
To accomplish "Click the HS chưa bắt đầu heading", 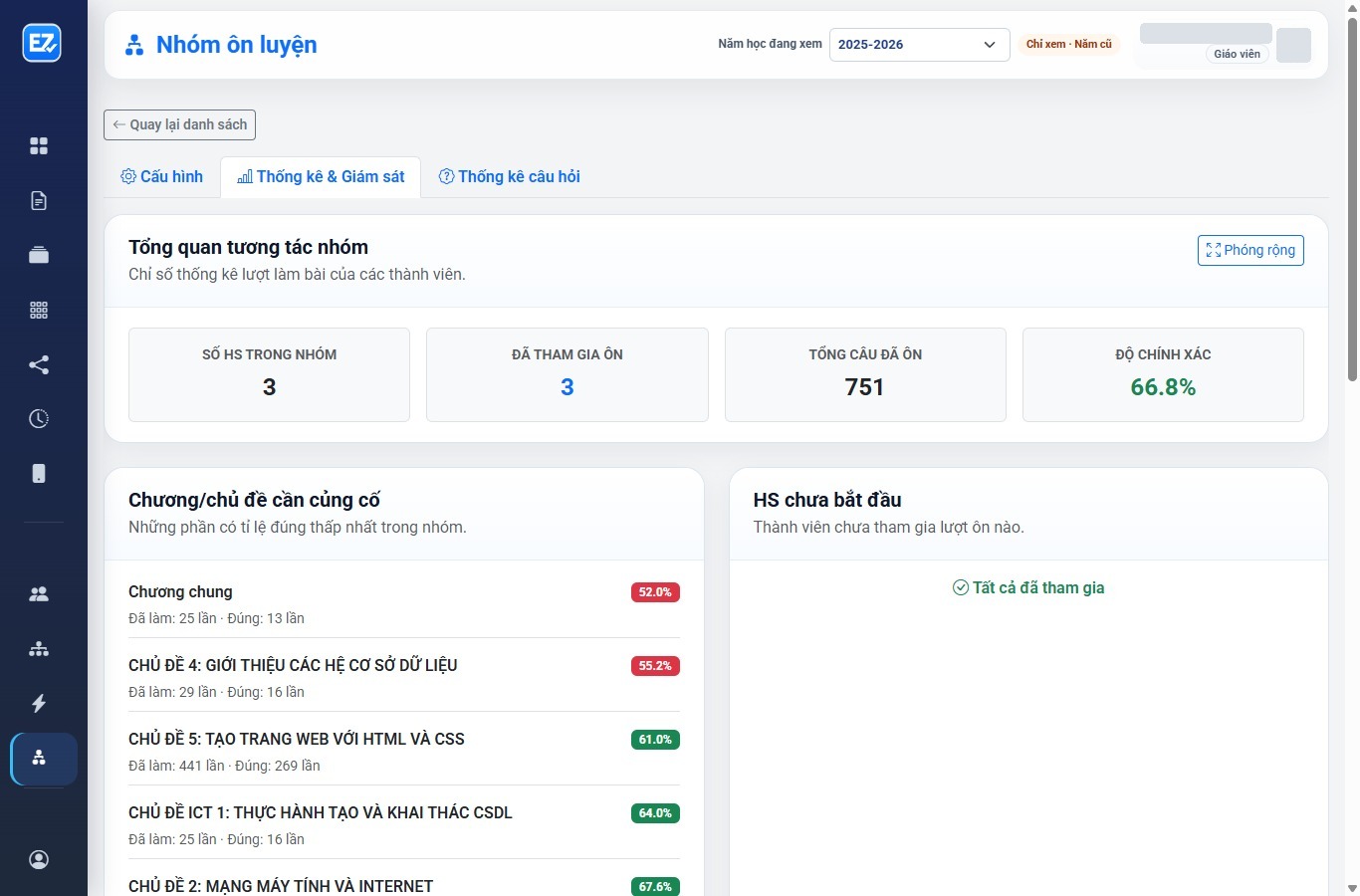I will pyautogui.click(x=827, y=500).
